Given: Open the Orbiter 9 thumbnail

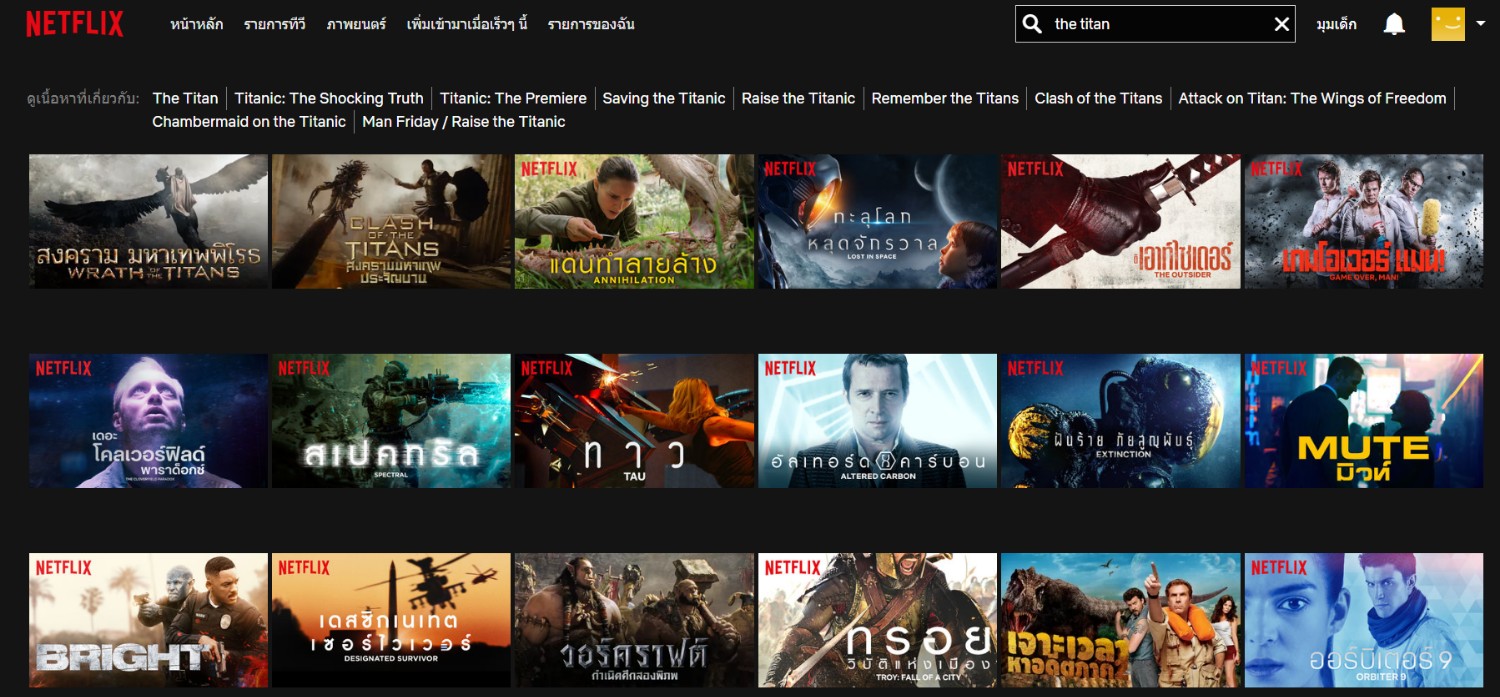Looking at the screenshot, I should [x=1364, y=620].
